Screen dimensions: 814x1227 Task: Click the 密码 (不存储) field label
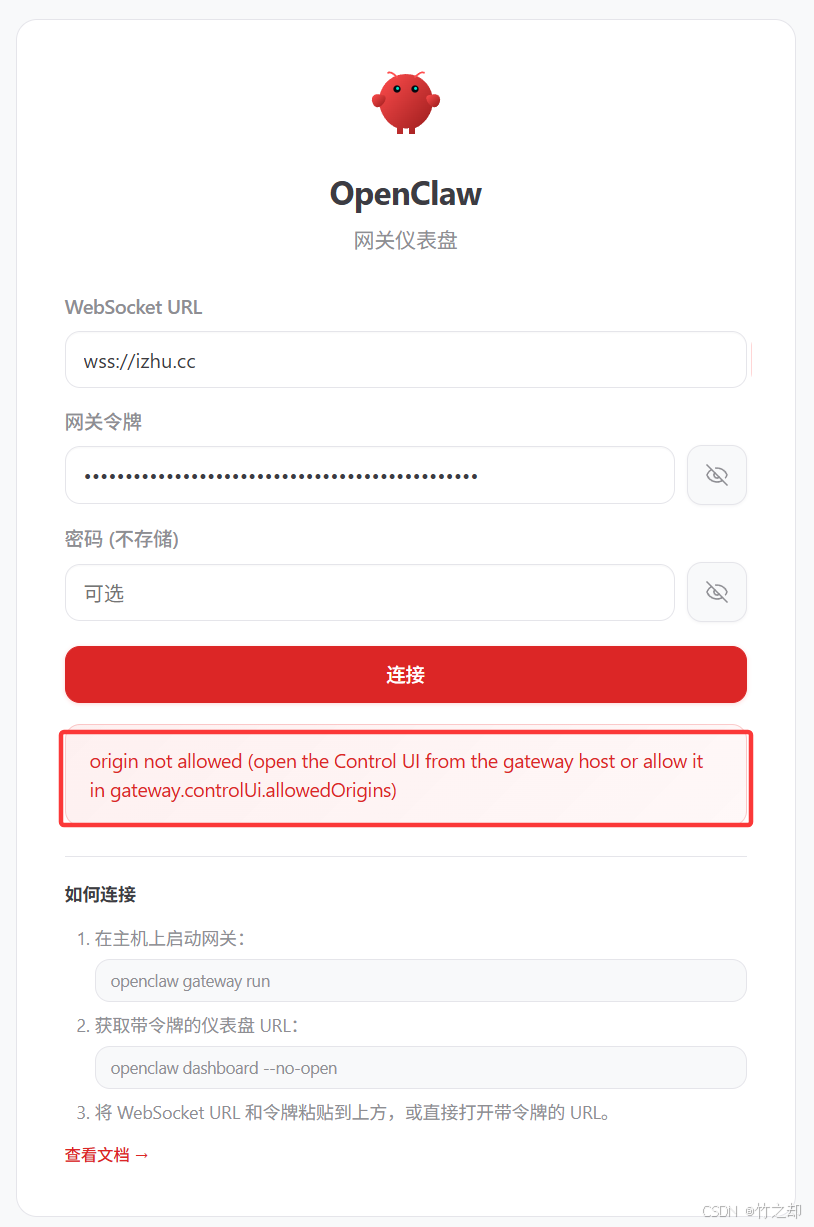pos(122,539)
